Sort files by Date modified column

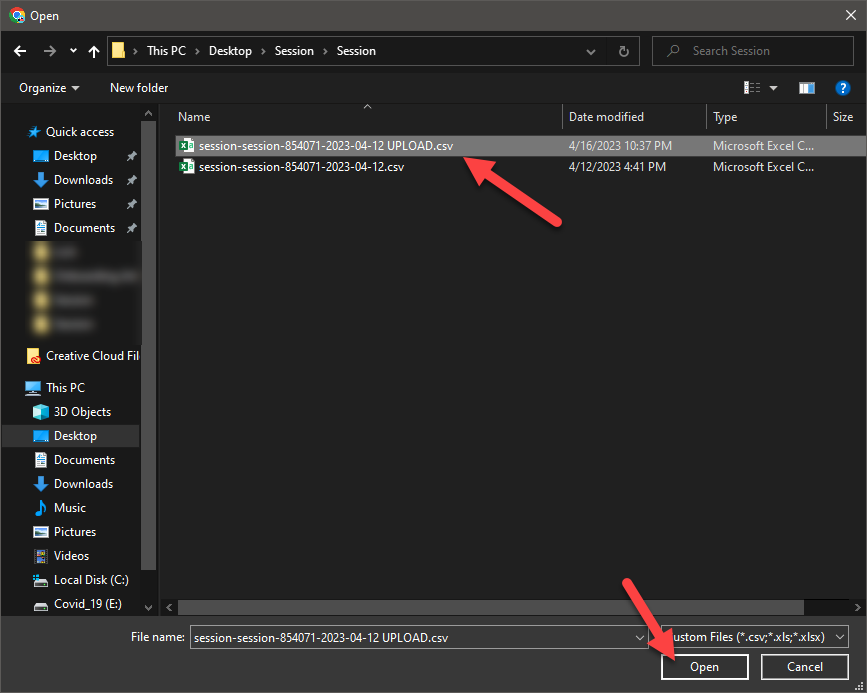click(607, 117)
